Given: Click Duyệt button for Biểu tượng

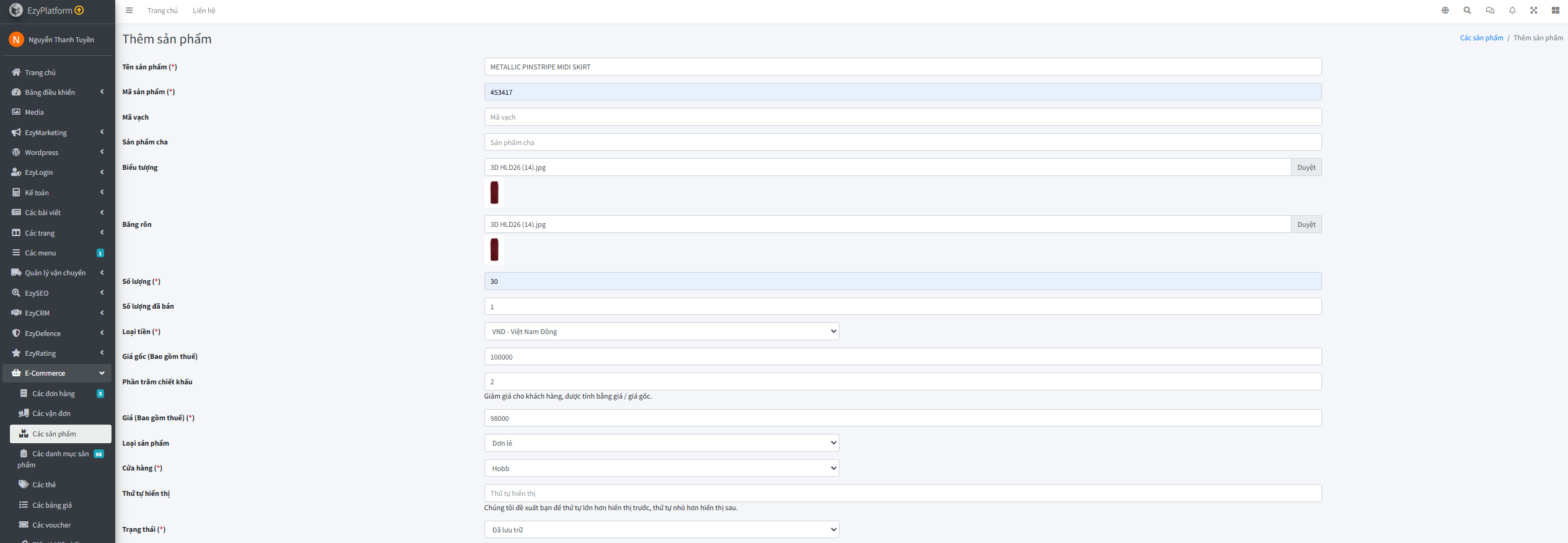Looking at the screenshot, I should click(1306, 167).
